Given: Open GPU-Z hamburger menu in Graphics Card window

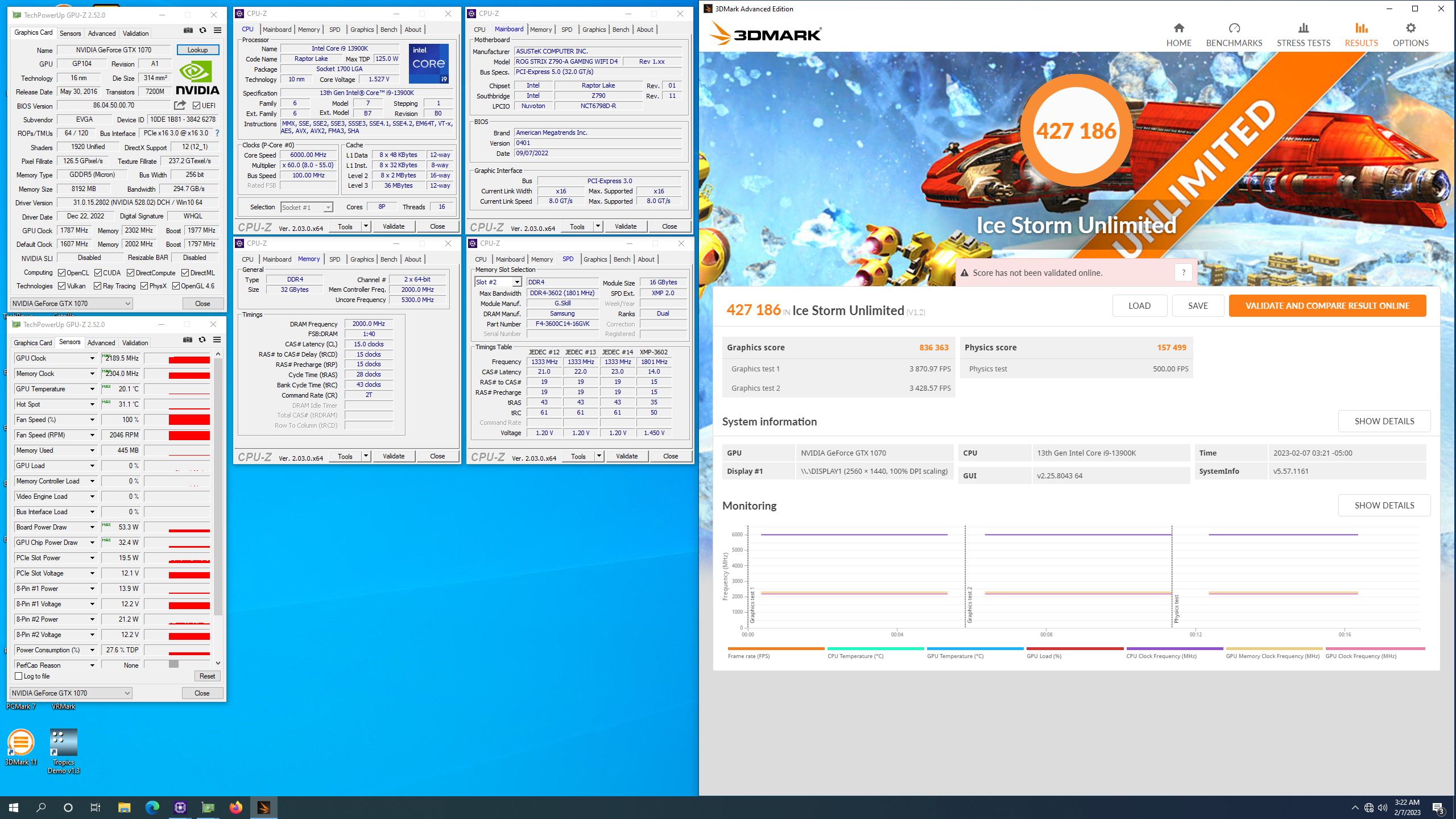Looking at the screenshot, I should [x=217, y=31].
